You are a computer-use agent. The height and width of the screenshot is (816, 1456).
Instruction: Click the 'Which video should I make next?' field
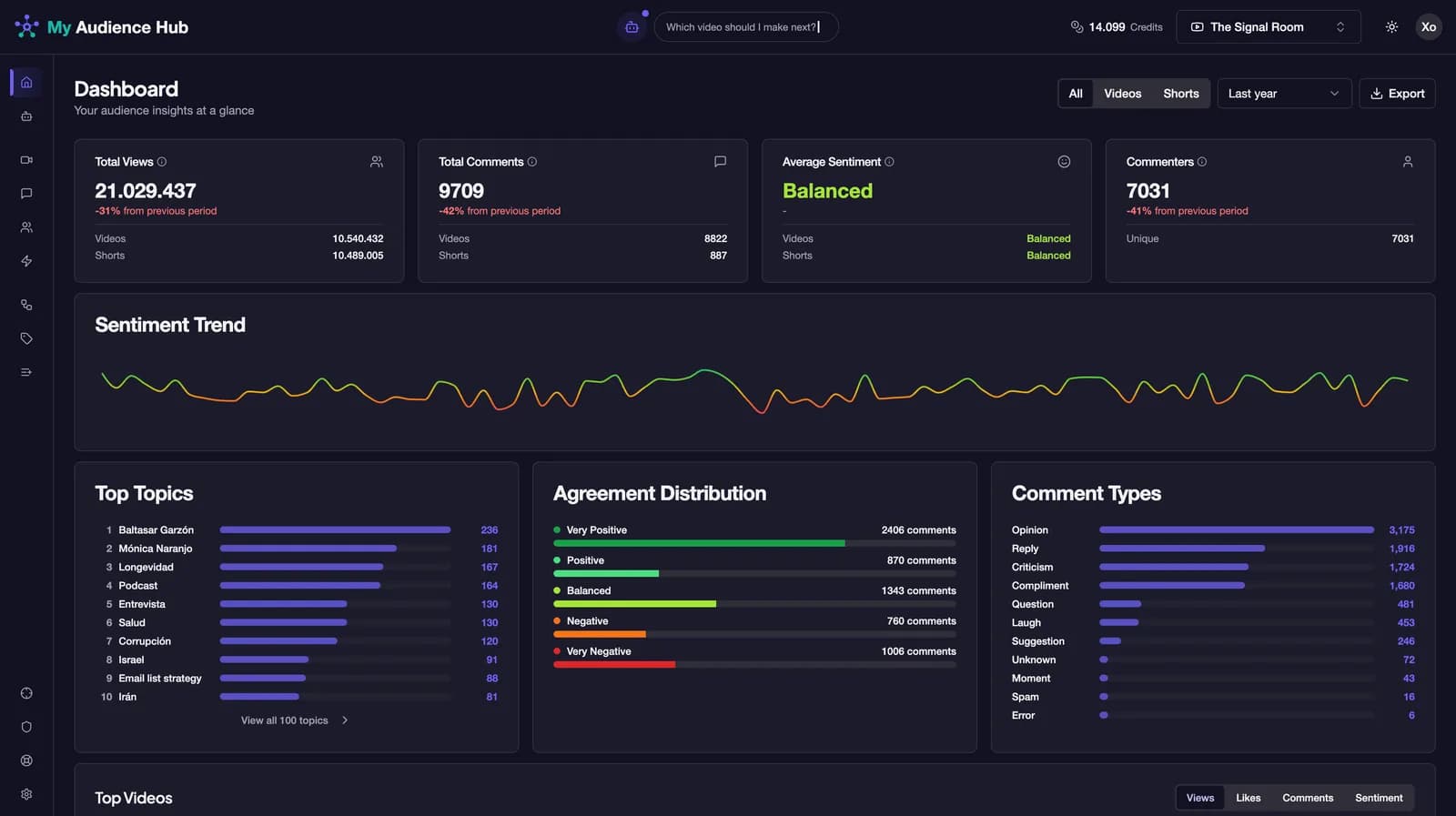746,27
